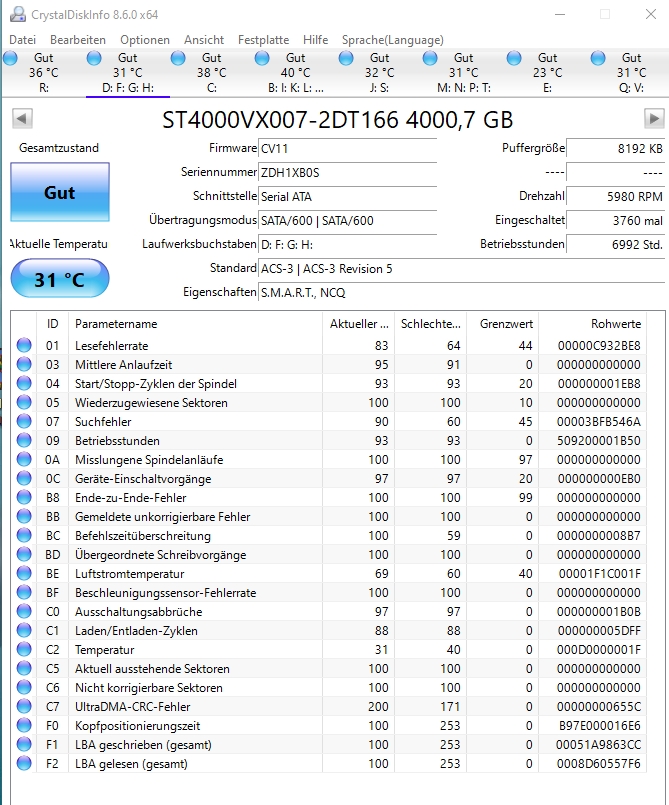Viewport: 669px width, 805px height.
Task: Open the Bearbeiten menu
Action: (x=78, y=40)
